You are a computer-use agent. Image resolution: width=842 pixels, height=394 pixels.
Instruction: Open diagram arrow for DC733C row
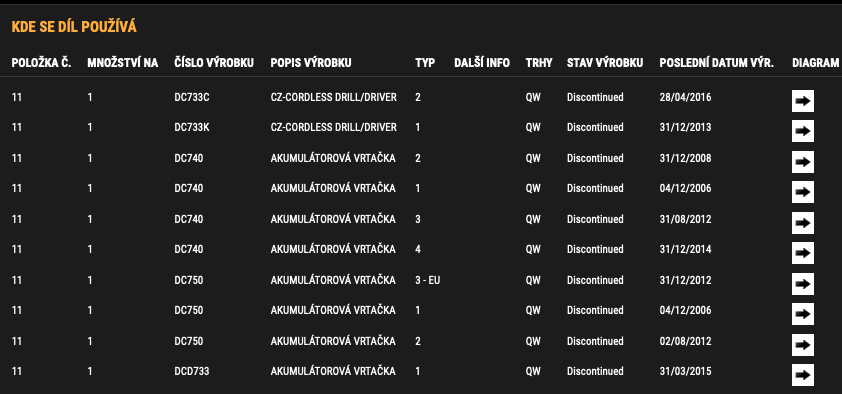802,101
